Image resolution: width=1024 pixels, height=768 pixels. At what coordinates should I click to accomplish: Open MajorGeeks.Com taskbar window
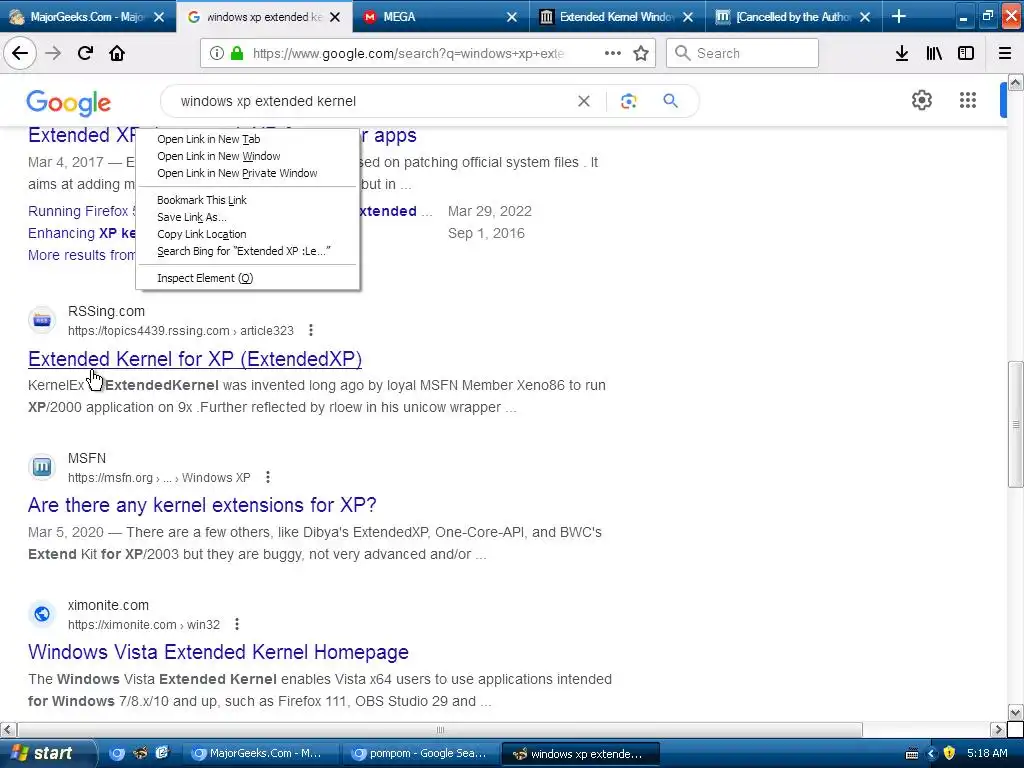tap(259, 754)
